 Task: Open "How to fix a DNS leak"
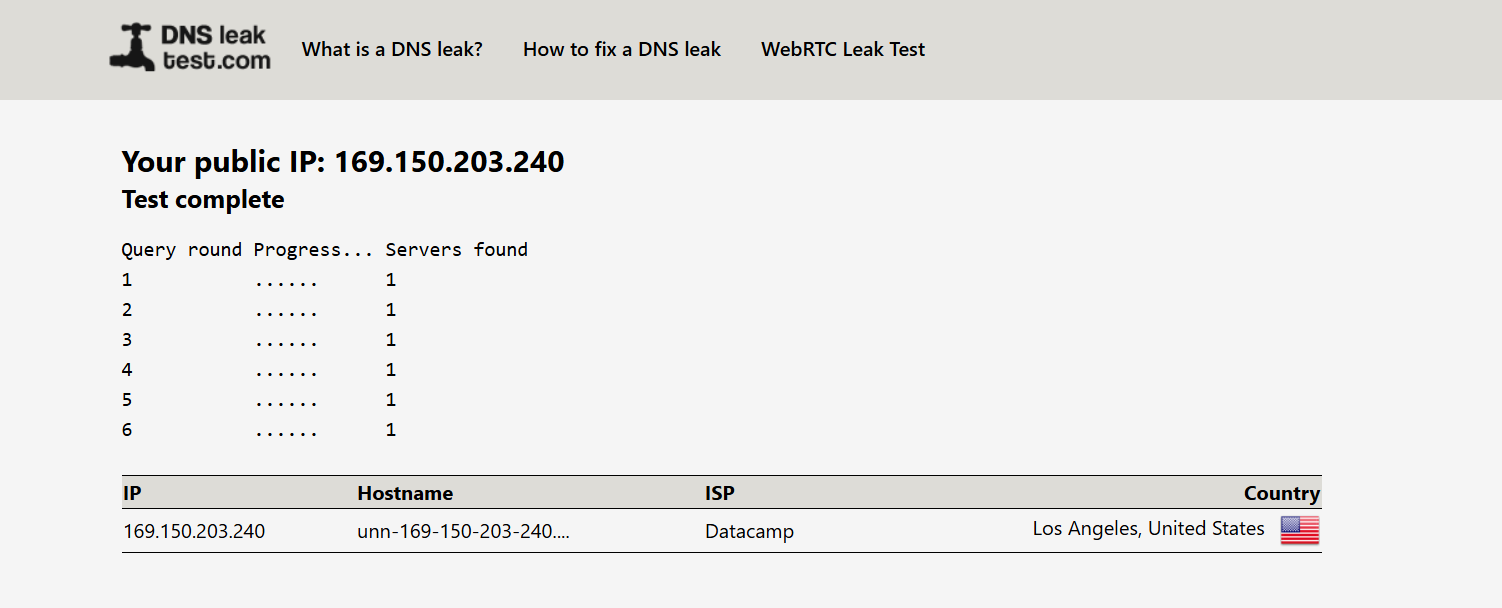(622, 49)
